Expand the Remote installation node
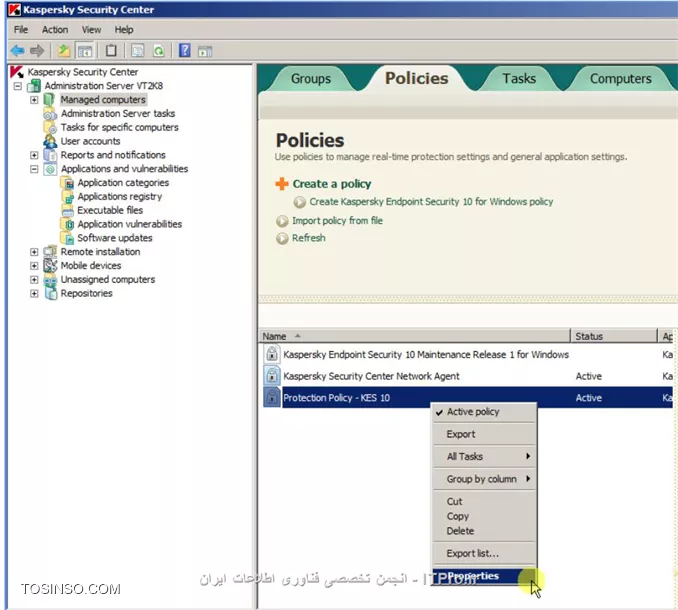678x610 pixels. pos(34,252)
